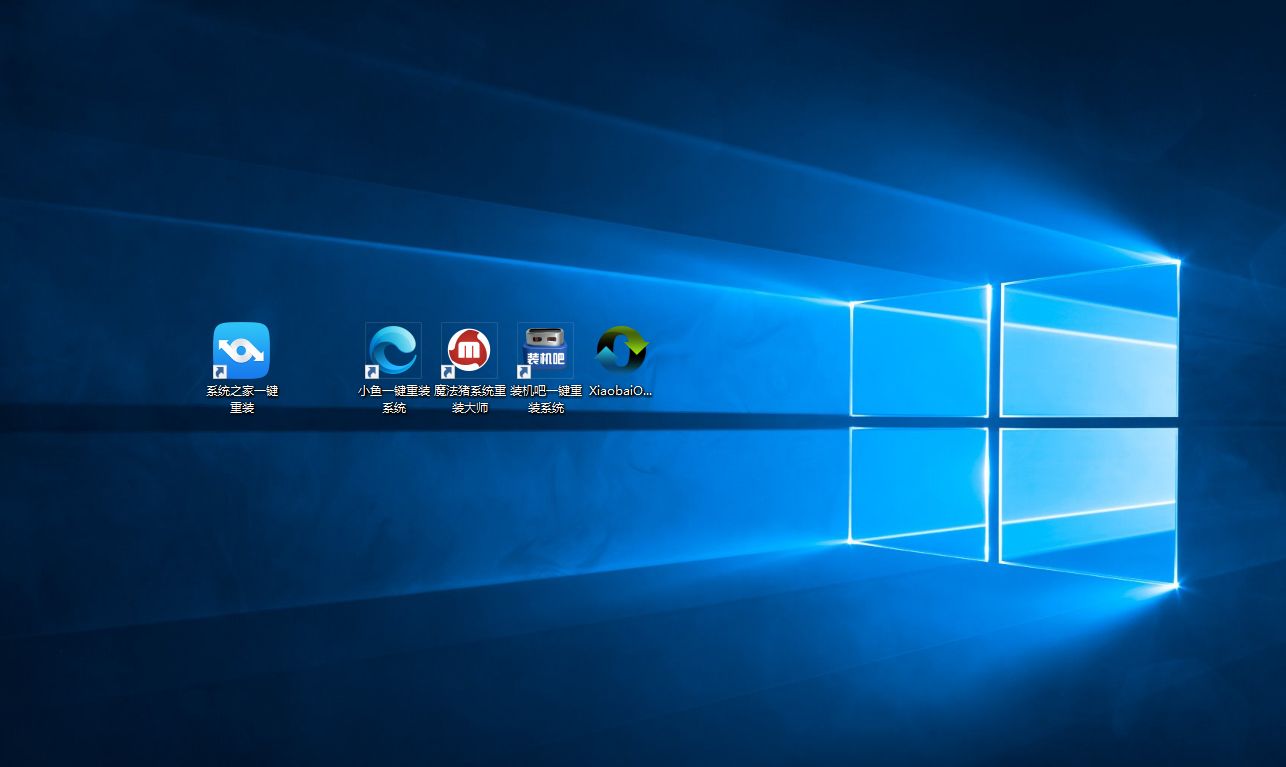This screenshot has width=1286, height=767.
Task: Click the 装机吧一键重装系统 shortcut icon
Action: click(546, 351)
